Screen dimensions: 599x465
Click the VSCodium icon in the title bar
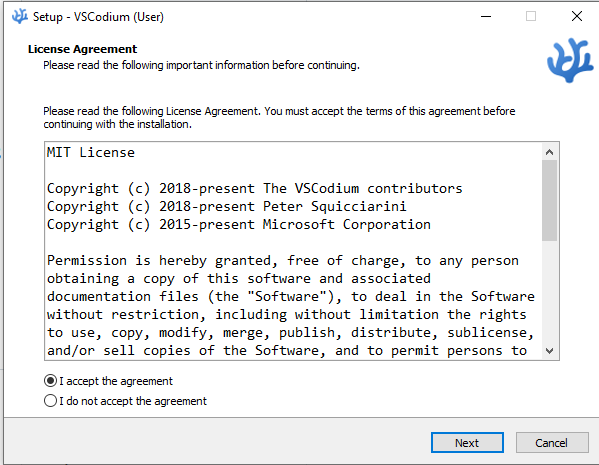tap(19, 16)
